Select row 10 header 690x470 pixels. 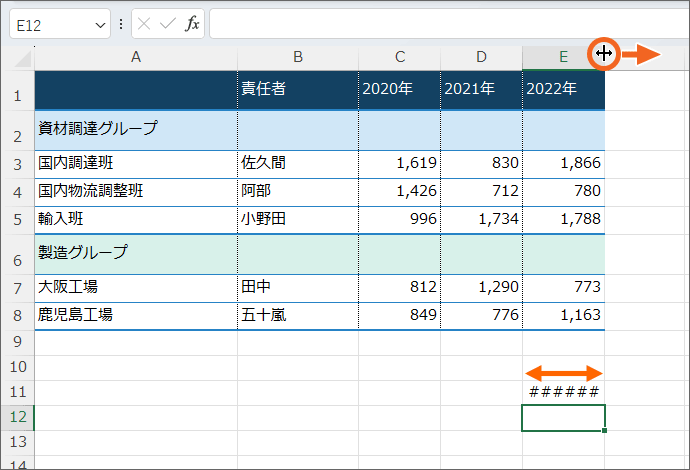(18, 367)
